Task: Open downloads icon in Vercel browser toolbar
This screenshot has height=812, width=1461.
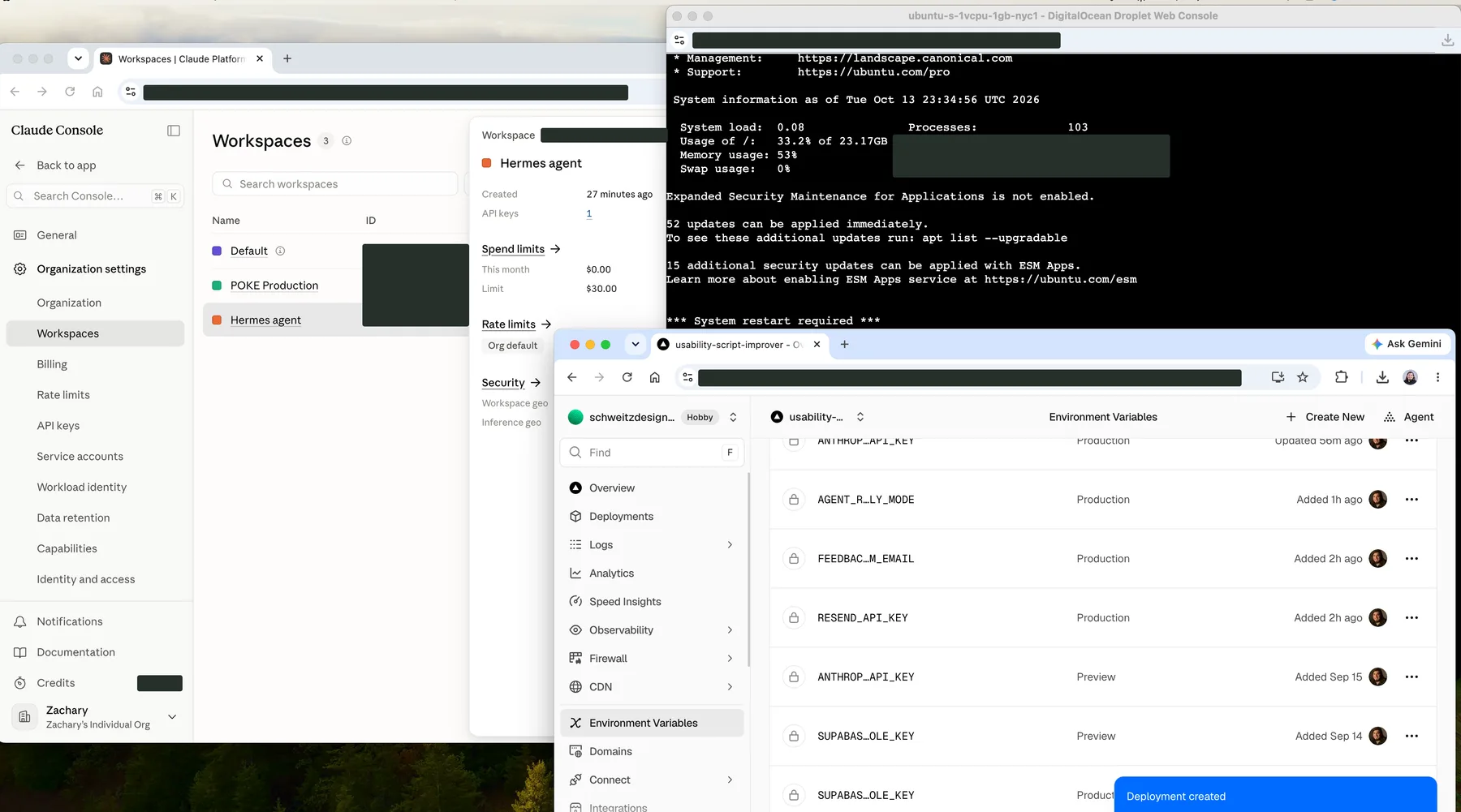Action: [x=1382, y=377]
